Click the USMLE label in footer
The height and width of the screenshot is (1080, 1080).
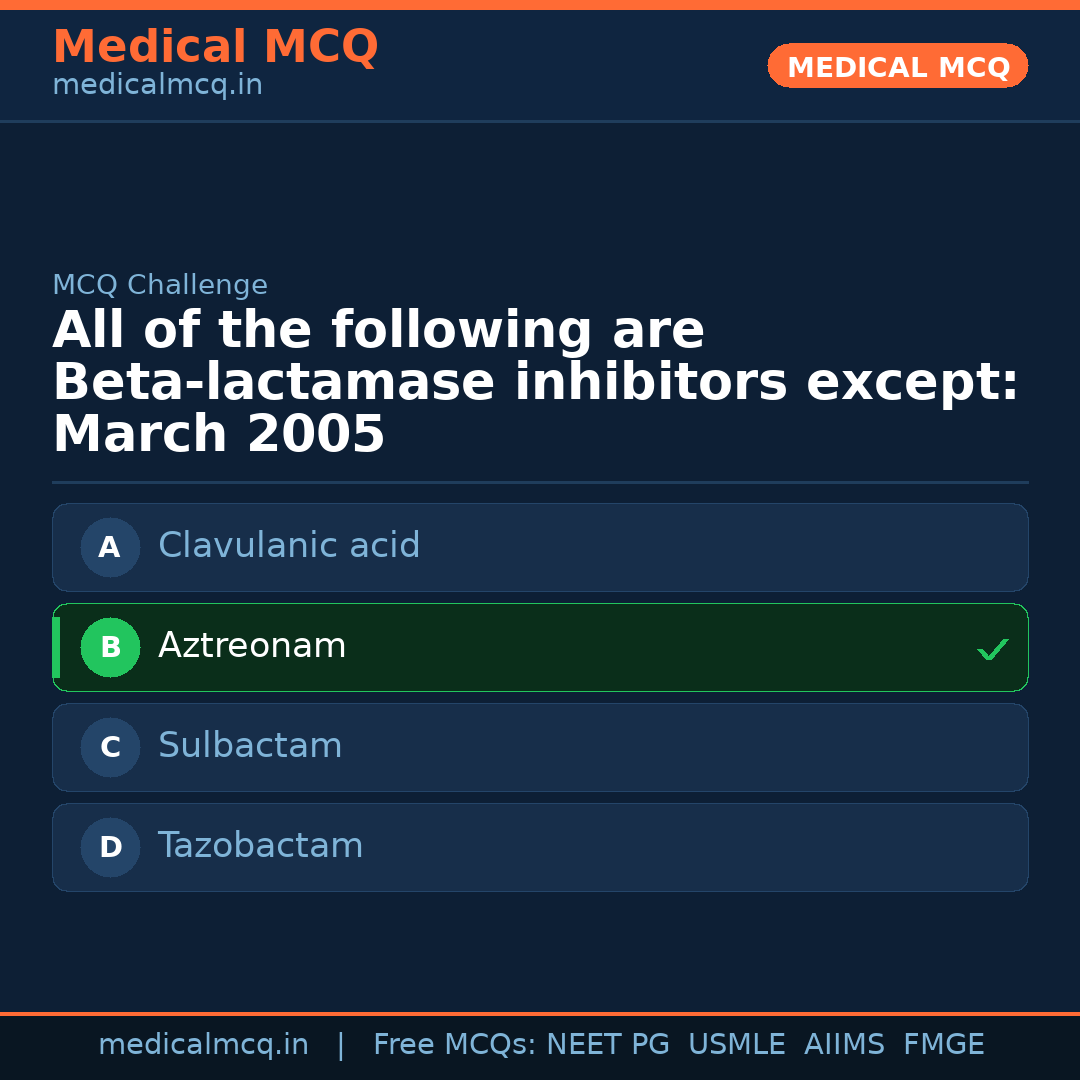coord(736,1045)
